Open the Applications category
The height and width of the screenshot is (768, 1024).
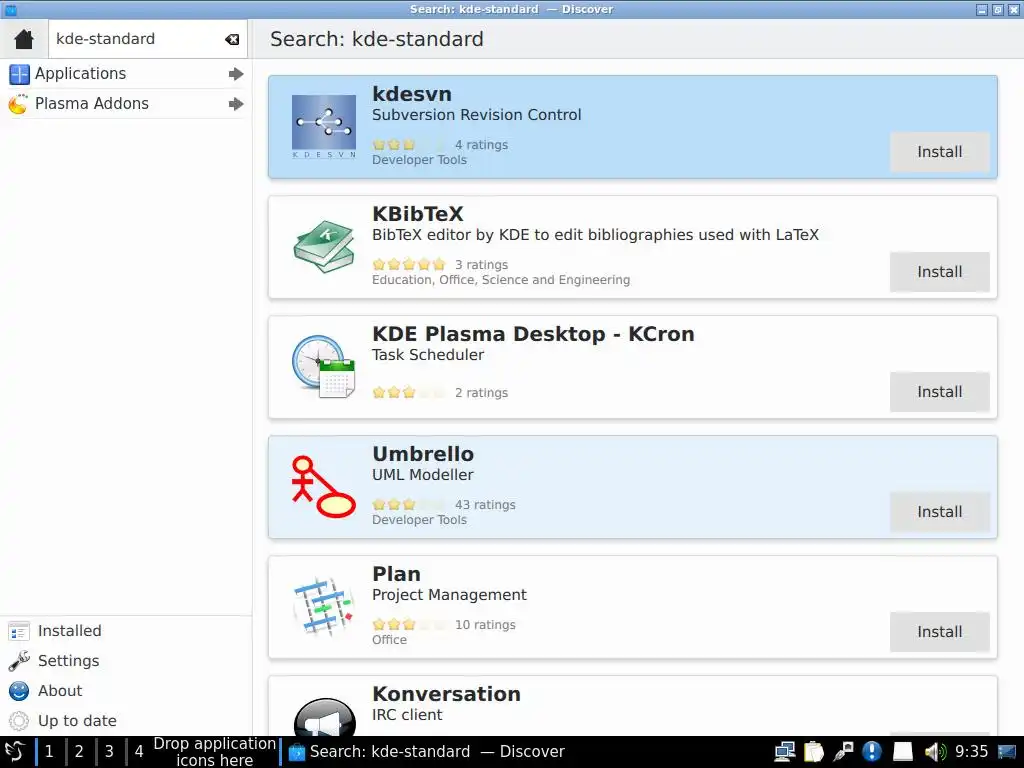pos(126,74)
